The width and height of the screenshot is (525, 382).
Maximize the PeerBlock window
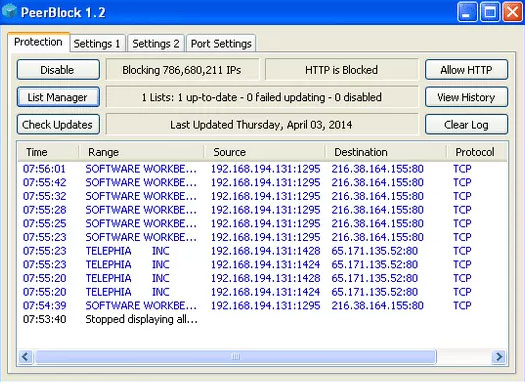pos(490,12)
